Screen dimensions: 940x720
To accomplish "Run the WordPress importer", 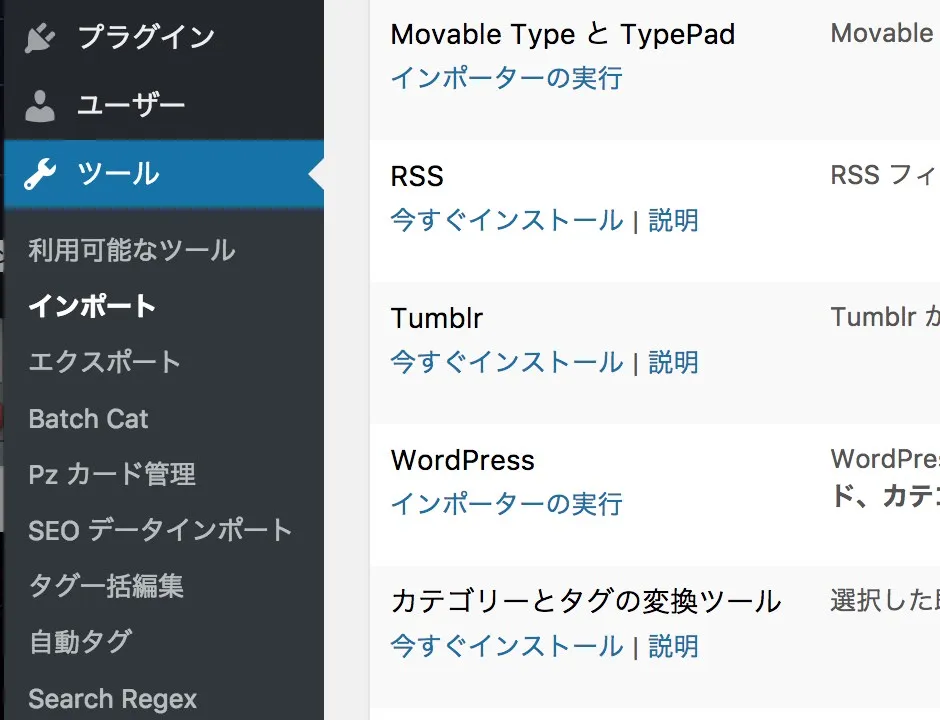I will pyautogui.click(x=507, y=504).
